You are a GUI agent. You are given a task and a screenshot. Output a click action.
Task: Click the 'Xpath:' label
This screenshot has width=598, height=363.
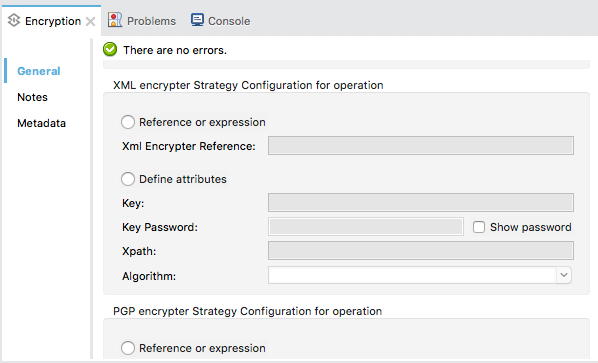(139, 251)
